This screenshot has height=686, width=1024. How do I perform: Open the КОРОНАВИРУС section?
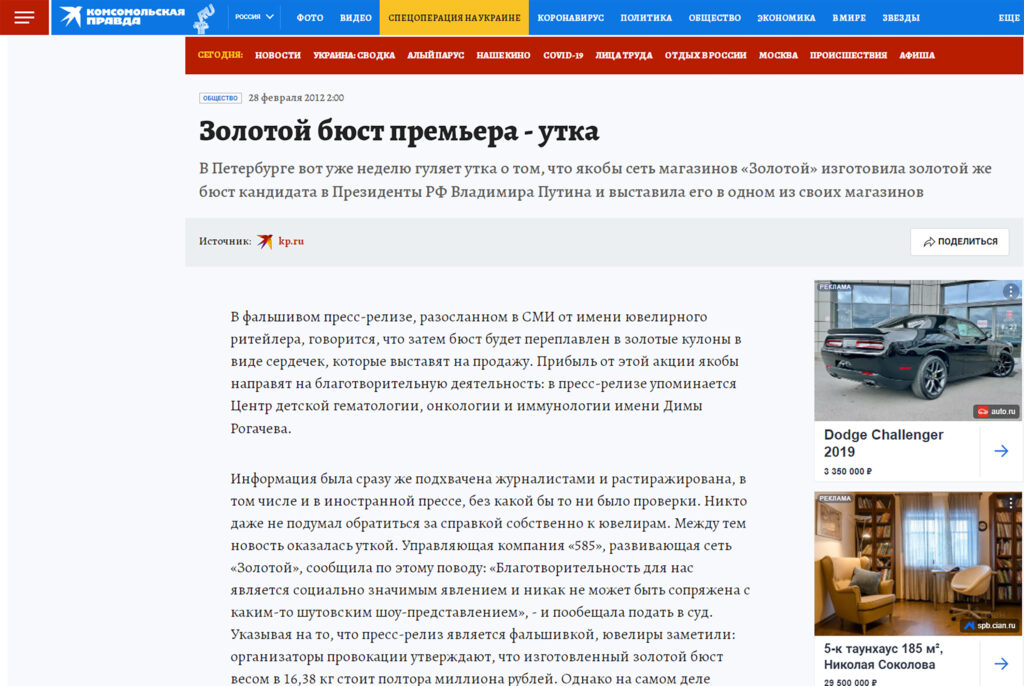pyautogui.click(x=570, y=17)
